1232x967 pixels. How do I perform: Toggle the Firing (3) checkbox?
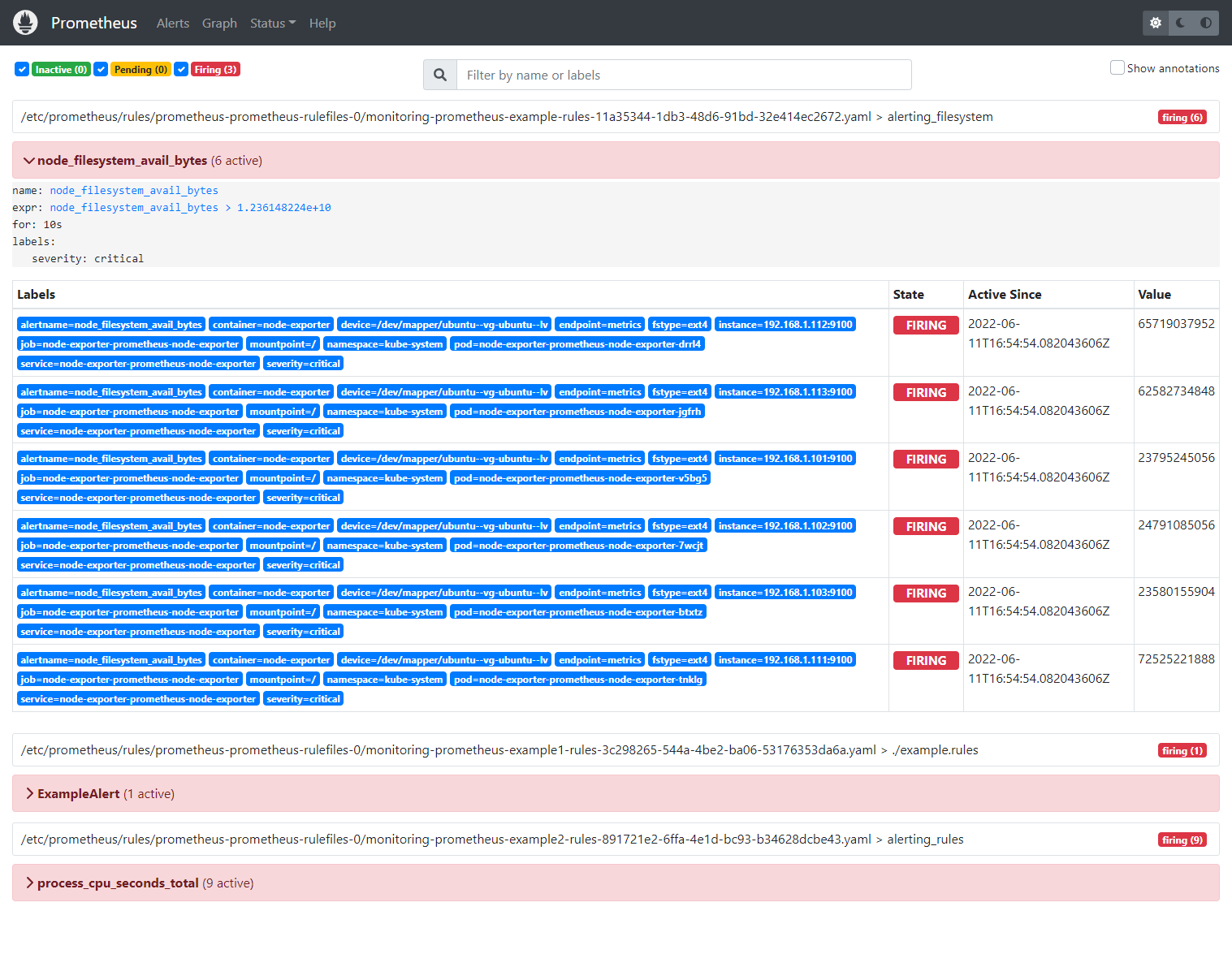click(181, 69)
